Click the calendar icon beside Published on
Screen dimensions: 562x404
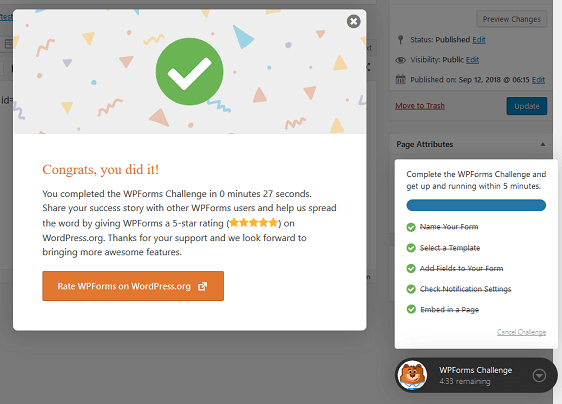(400, 79)
